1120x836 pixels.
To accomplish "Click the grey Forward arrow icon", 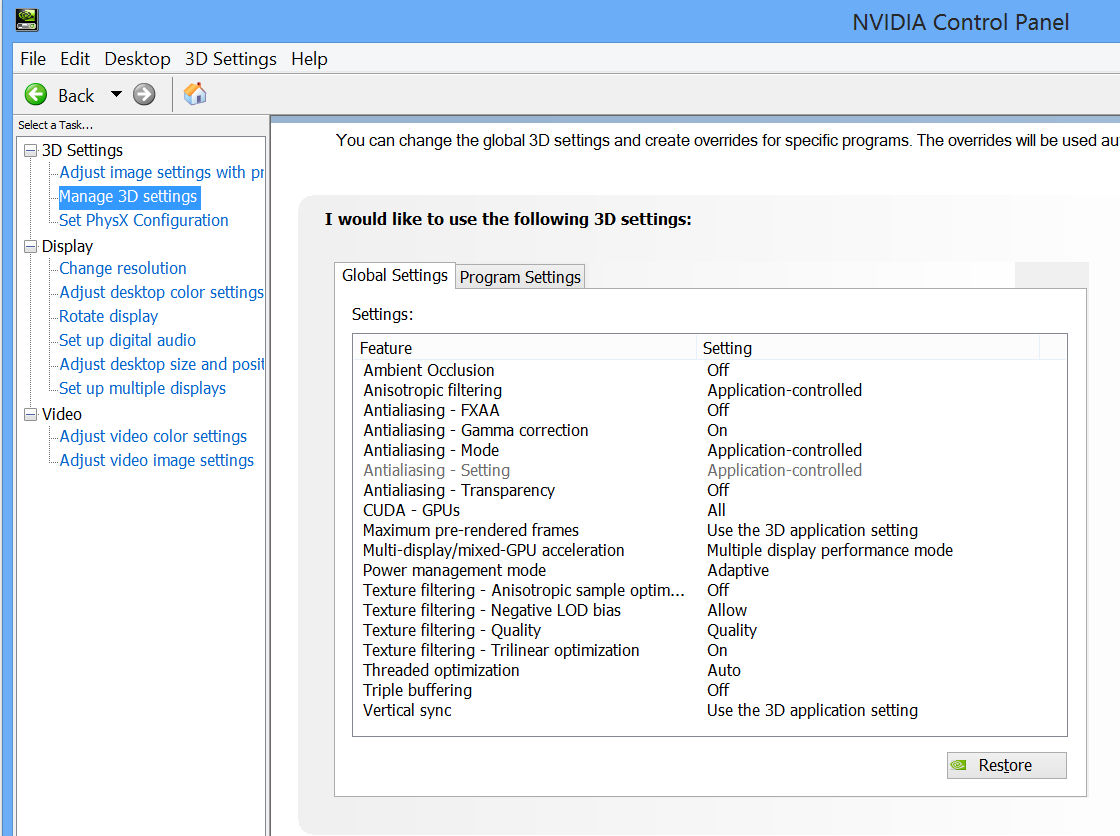I will tap(144, 94).
